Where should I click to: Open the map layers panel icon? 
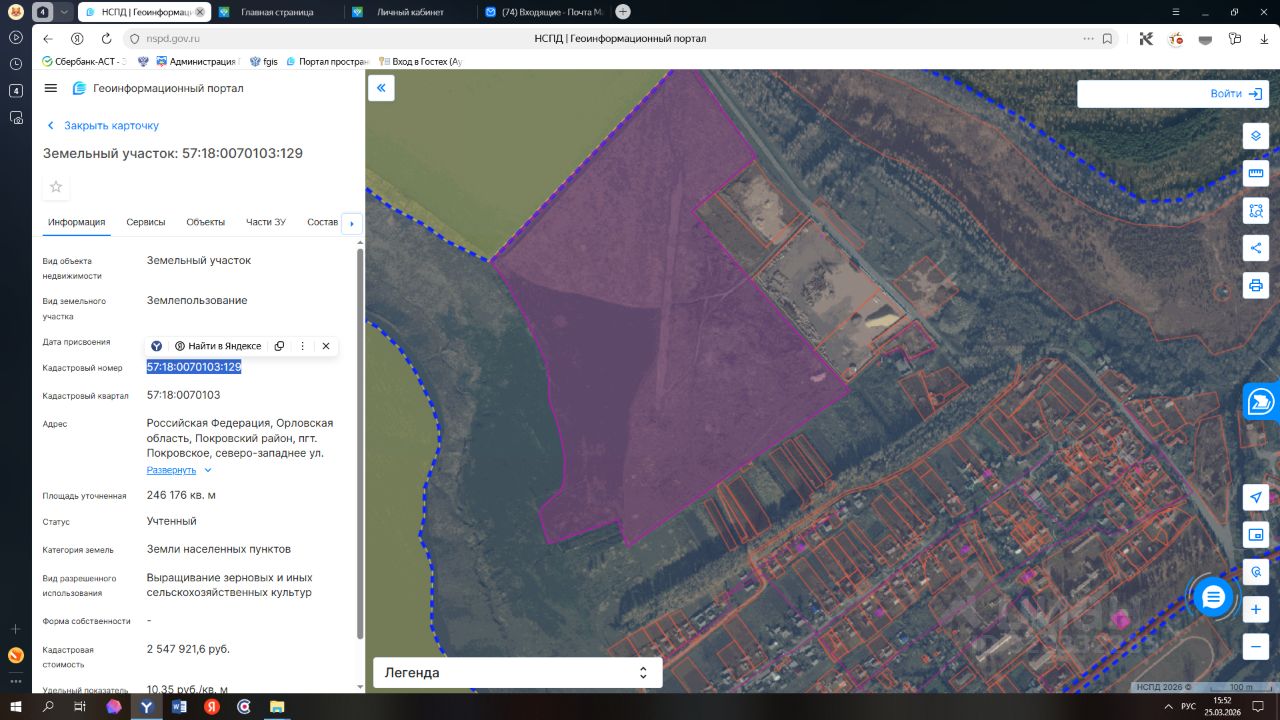1256,136
